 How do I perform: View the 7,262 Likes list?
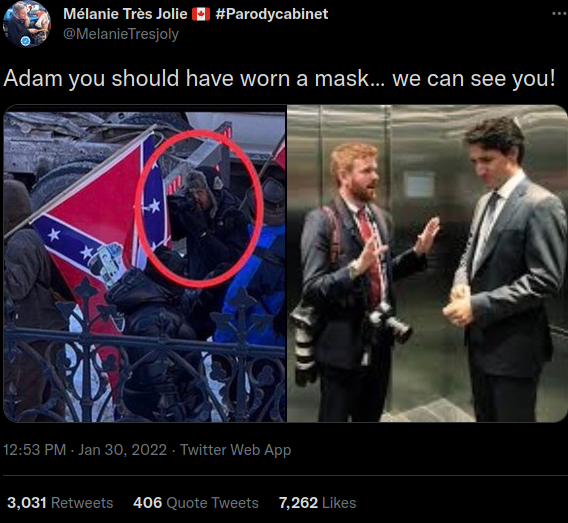[x=317, y=503]
